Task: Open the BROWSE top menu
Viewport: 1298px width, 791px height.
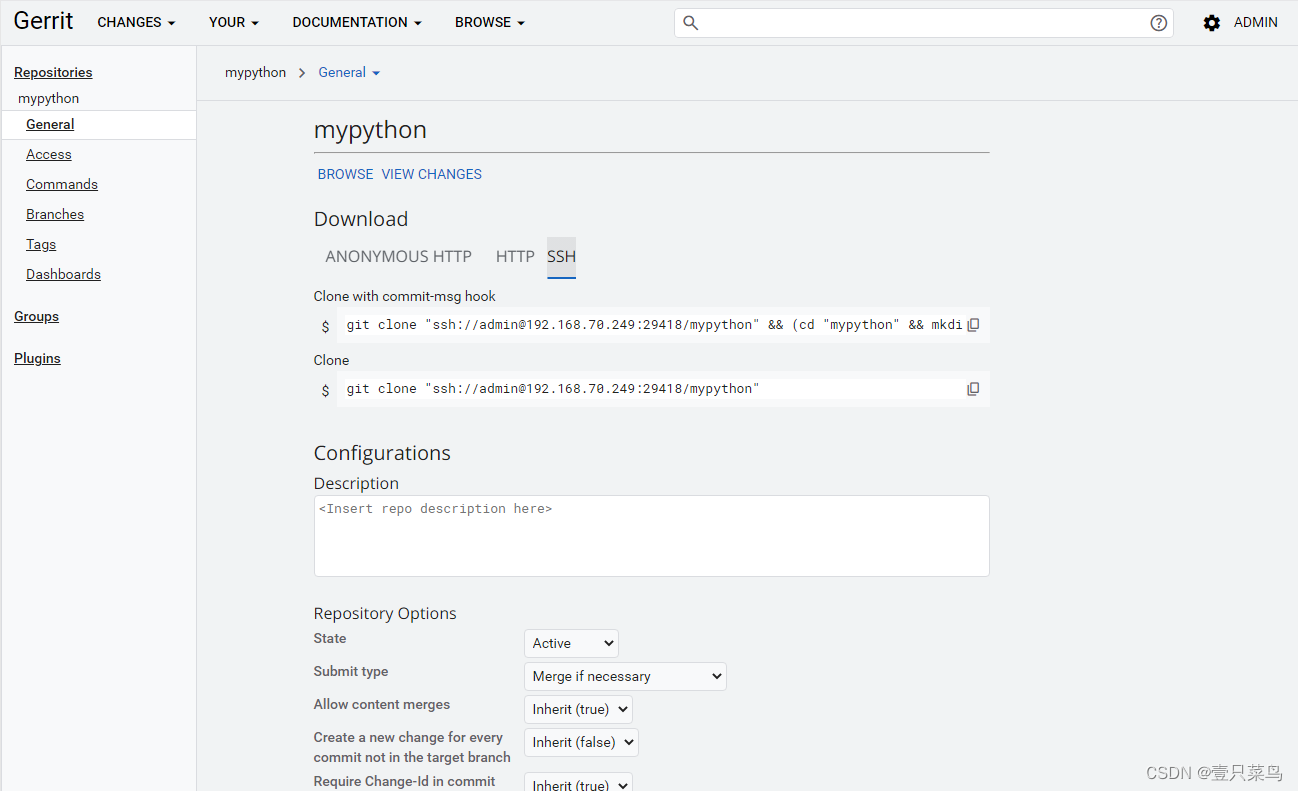Action: (490, 22)
